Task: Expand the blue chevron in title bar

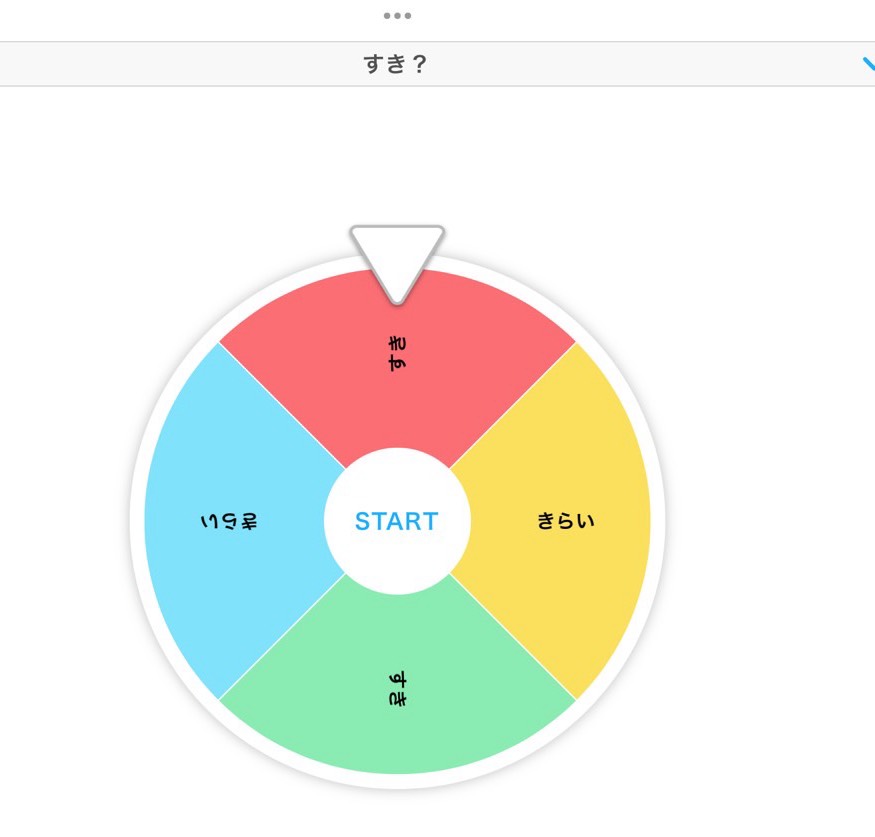Action: coord(867,65)
